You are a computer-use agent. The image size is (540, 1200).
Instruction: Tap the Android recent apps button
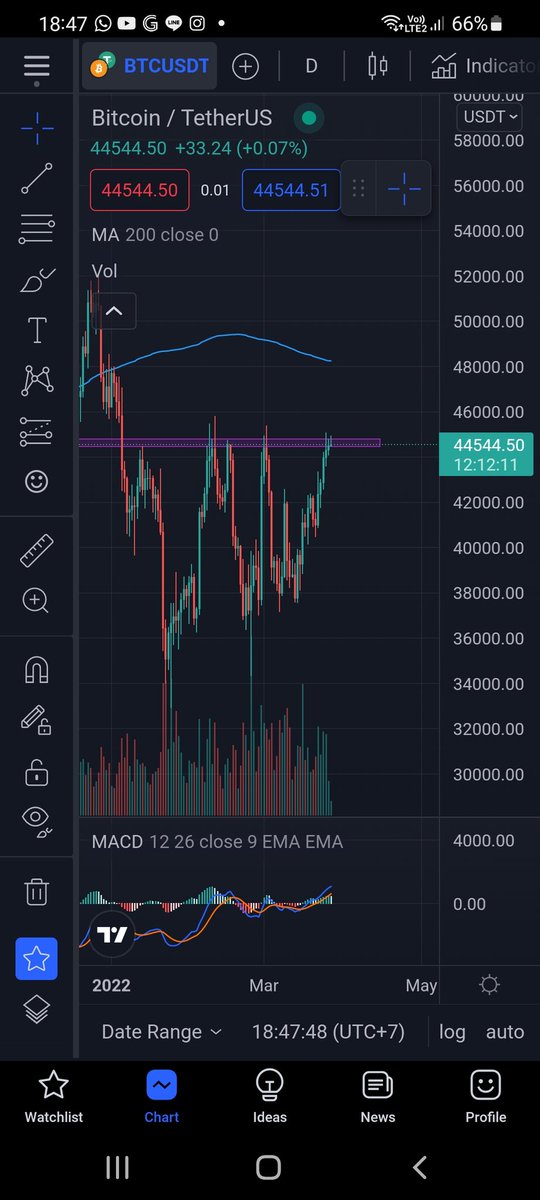(x=117, y=1167)
